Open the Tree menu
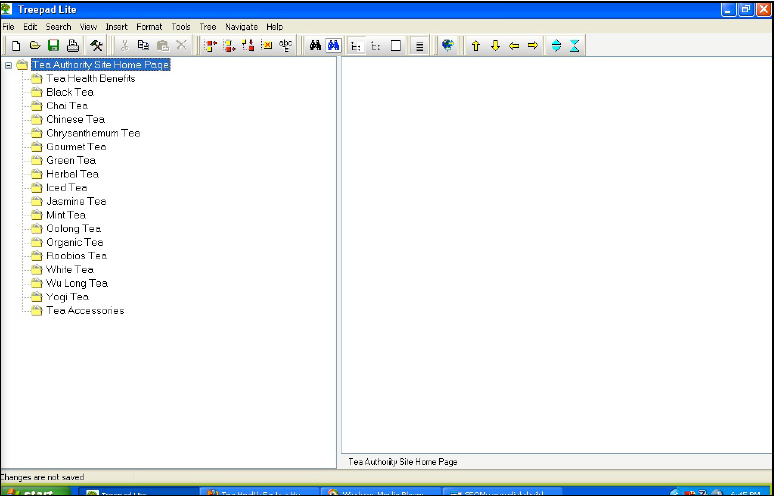The width and height of the screenshot is (774, 496). (208, 27)
